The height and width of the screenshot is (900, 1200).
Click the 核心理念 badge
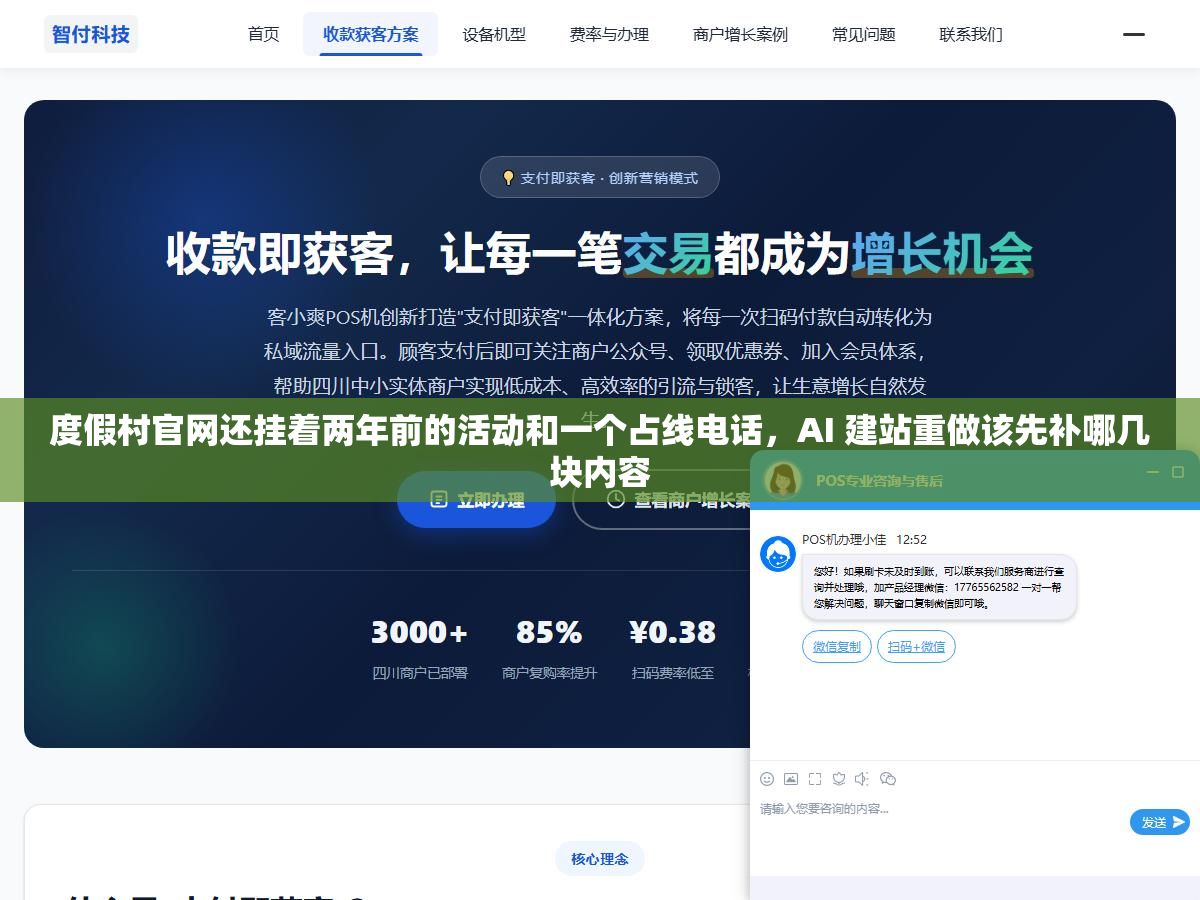[600, 859]
